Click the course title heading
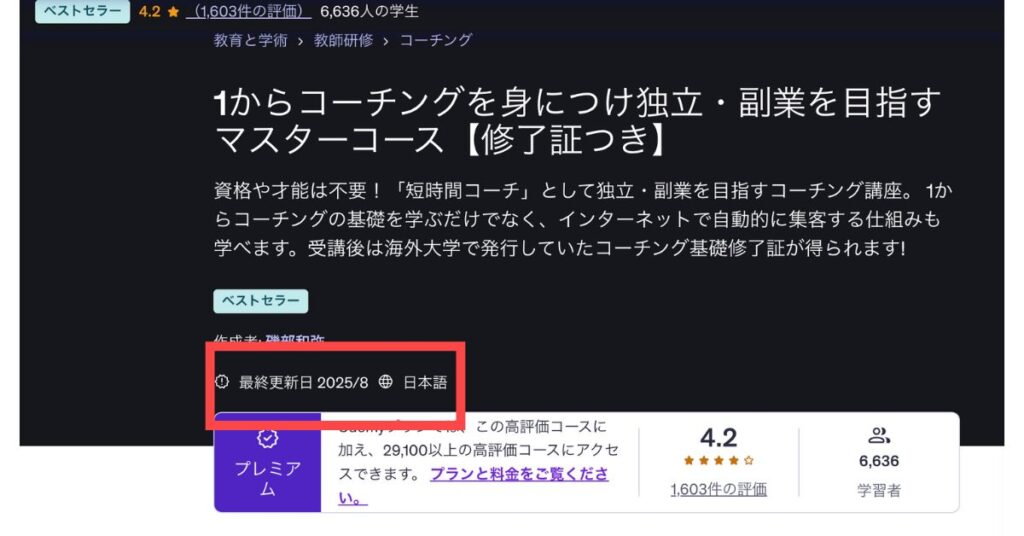 [577, 121]
